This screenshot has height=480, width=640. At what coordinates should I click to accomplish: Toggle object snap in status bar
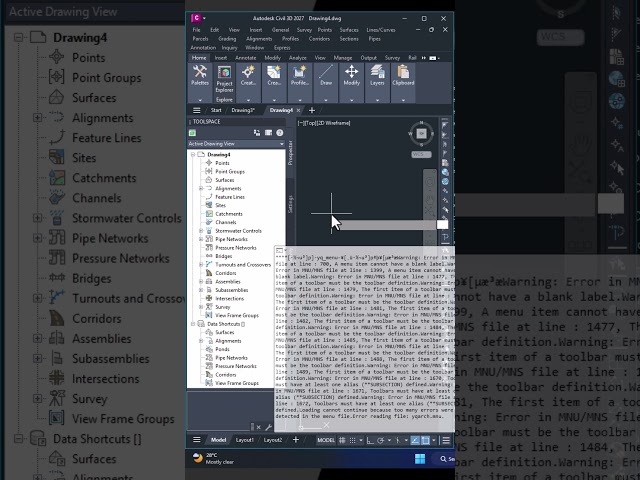pos(425,440)
